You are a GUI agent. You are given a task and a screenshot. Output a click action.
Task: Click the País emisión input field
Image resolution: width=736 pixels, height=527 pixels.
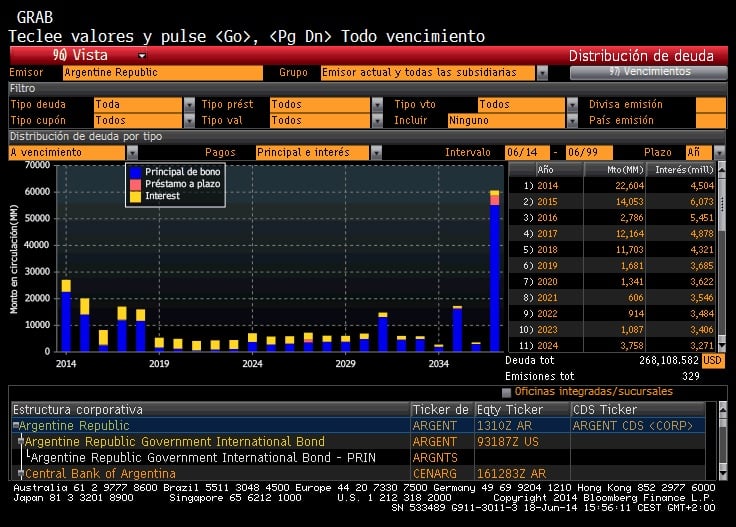[711, 121]
